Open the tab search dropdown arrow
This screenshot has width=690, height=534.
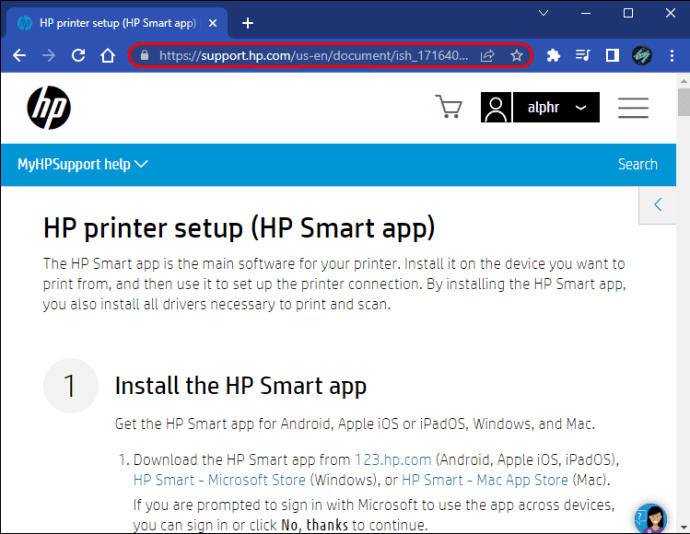point(543,13)
